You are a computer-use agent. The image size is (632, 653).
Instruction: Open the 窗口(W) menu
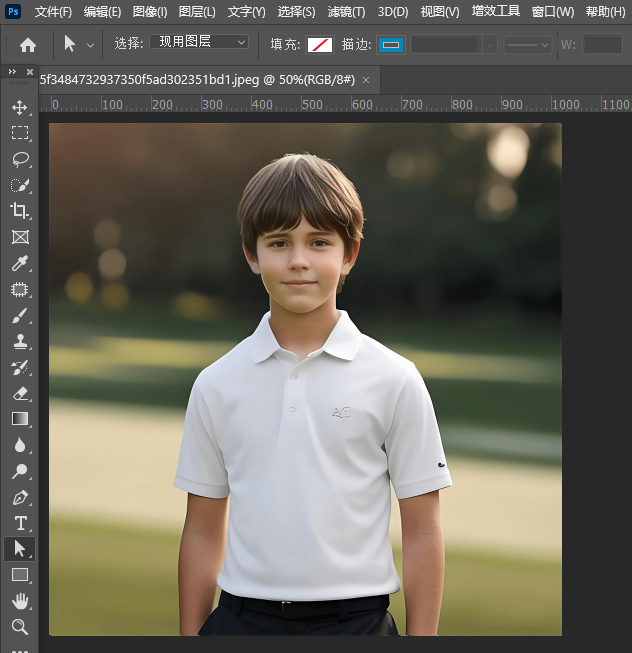point(552,12)
